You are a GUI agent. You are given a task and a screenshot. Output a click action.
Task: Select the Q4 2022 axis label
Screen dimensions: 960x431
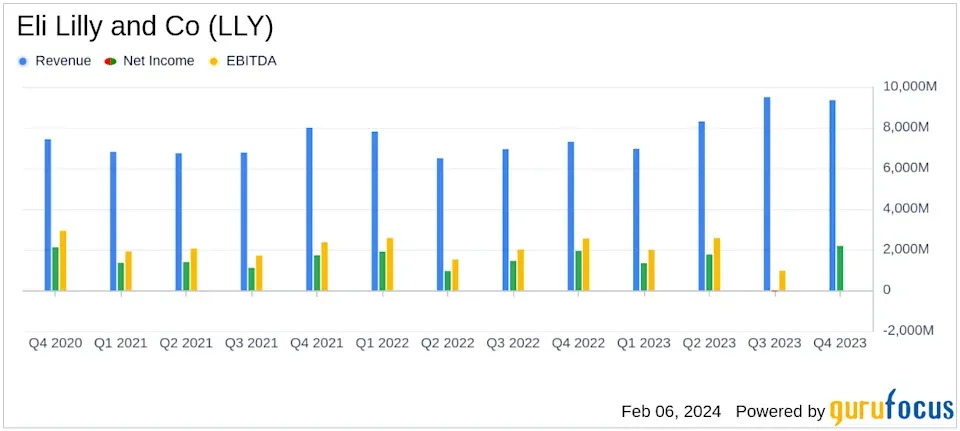(x=579, y=343)
